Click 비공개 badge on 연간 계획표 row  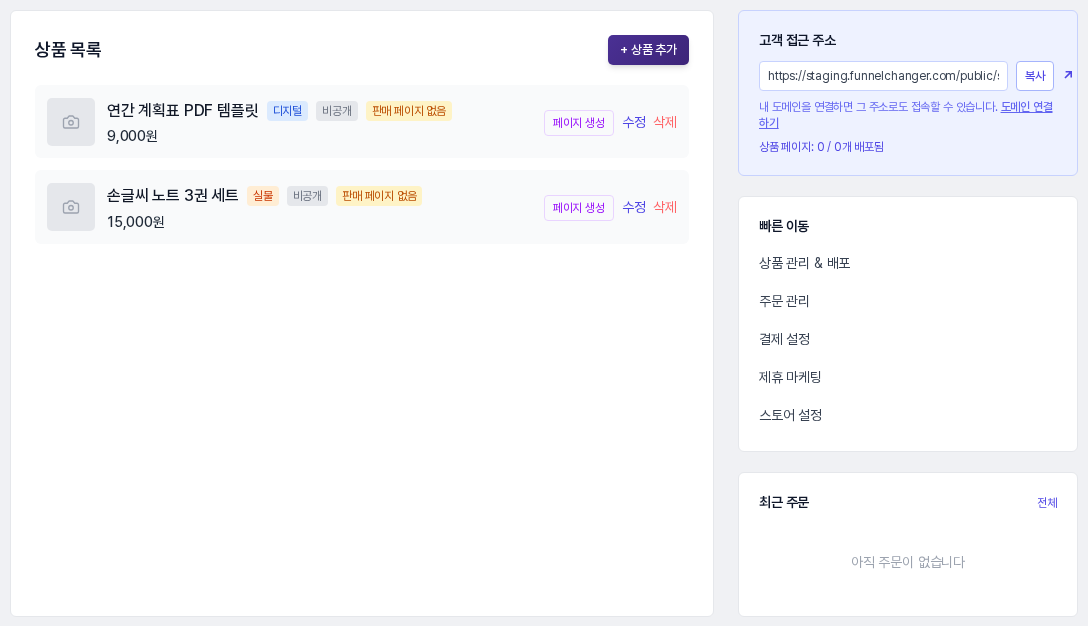[x=337, y=111]
